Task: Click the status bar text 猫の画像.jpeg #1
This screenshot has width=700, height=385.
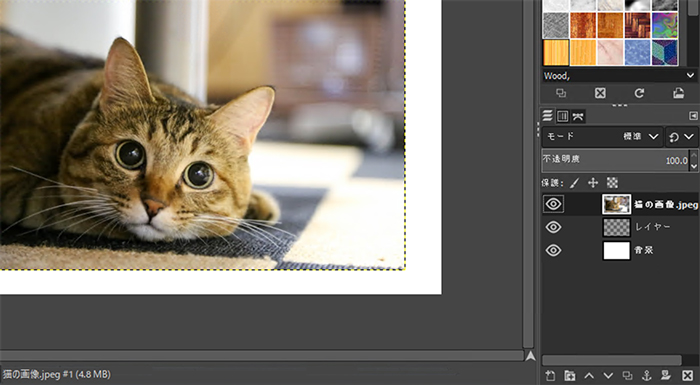Action: 38,374
